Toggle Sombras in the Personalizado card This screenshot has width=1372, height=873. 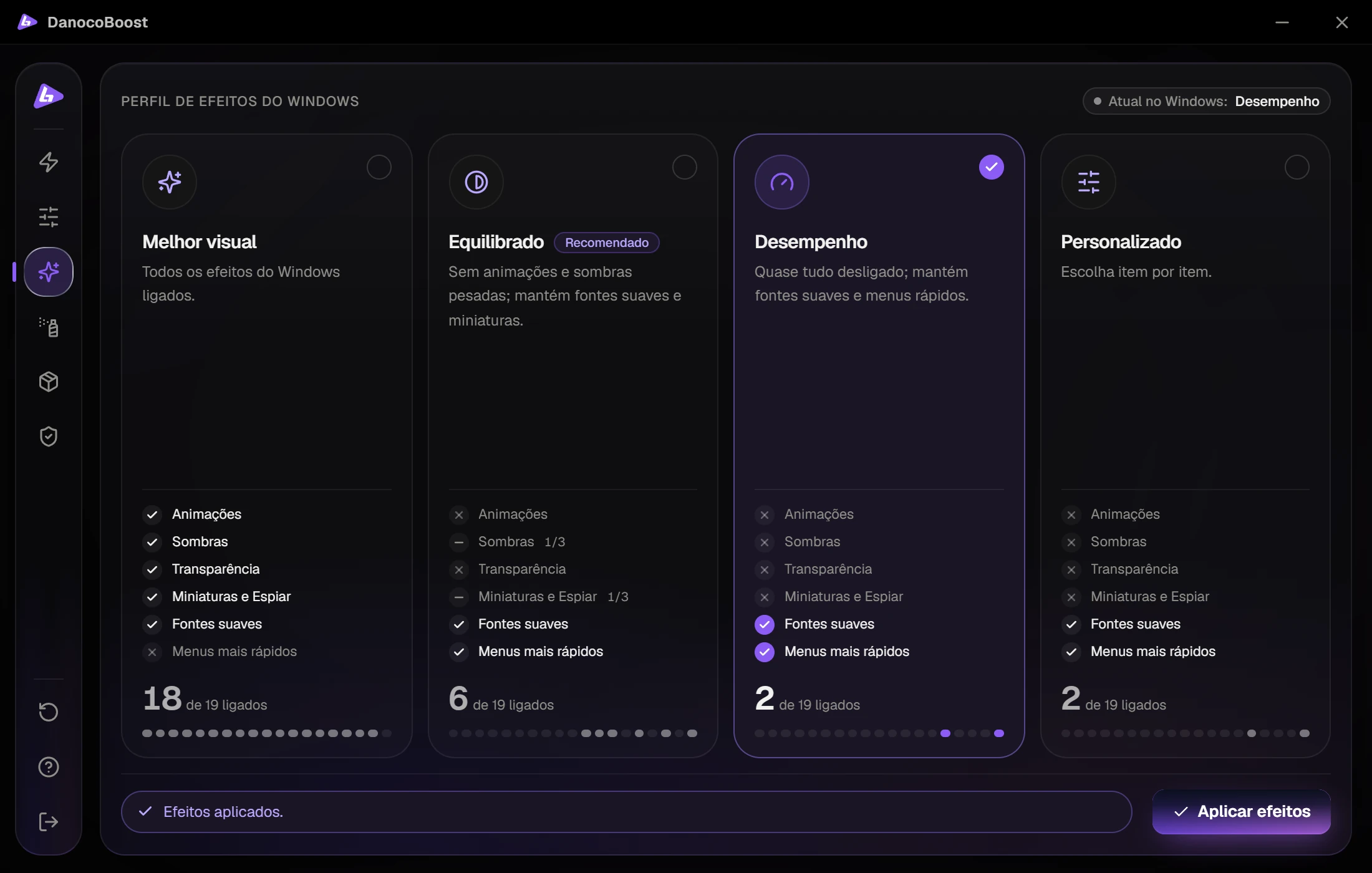[x=1104, y=542]
